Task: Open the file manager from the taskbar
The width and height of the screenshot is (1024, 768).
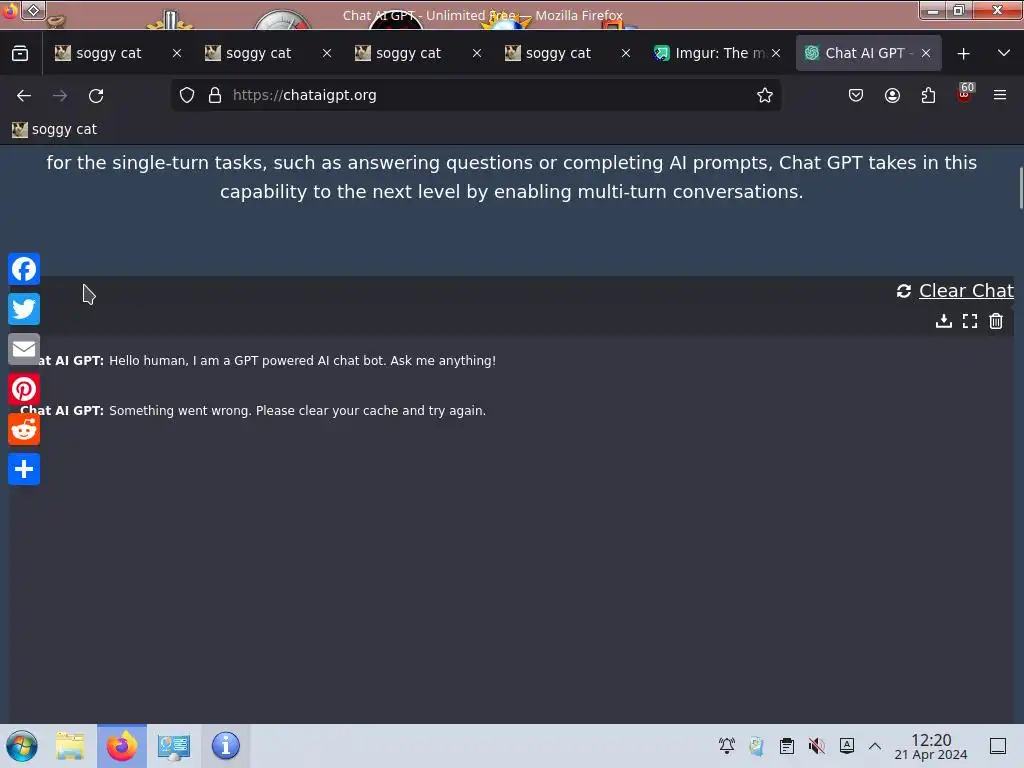Action: pyautogui.click(x=70, y=746)
